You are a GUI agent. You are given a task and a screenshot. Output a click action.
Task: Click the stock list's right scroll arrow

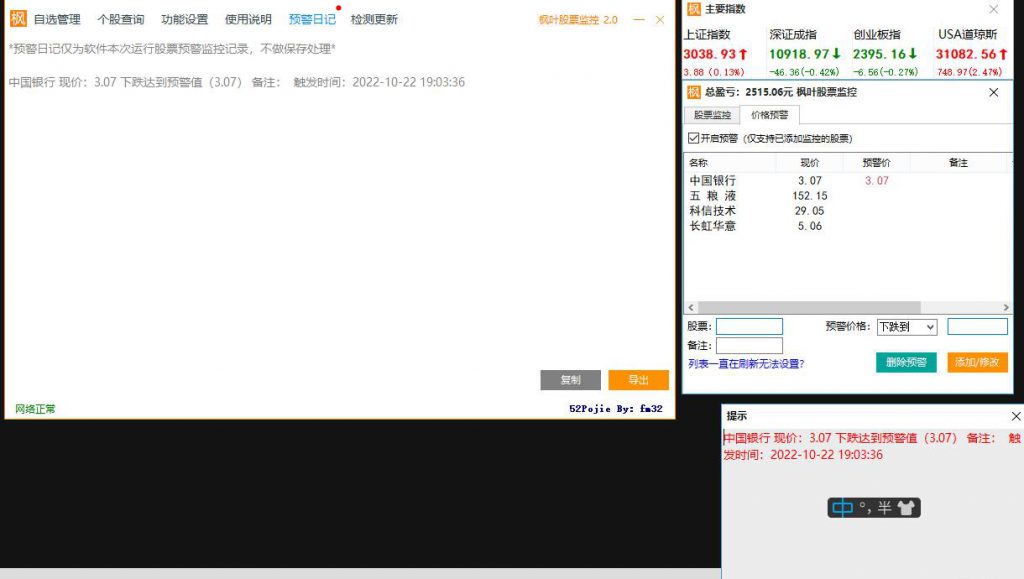coord(1005,308)
